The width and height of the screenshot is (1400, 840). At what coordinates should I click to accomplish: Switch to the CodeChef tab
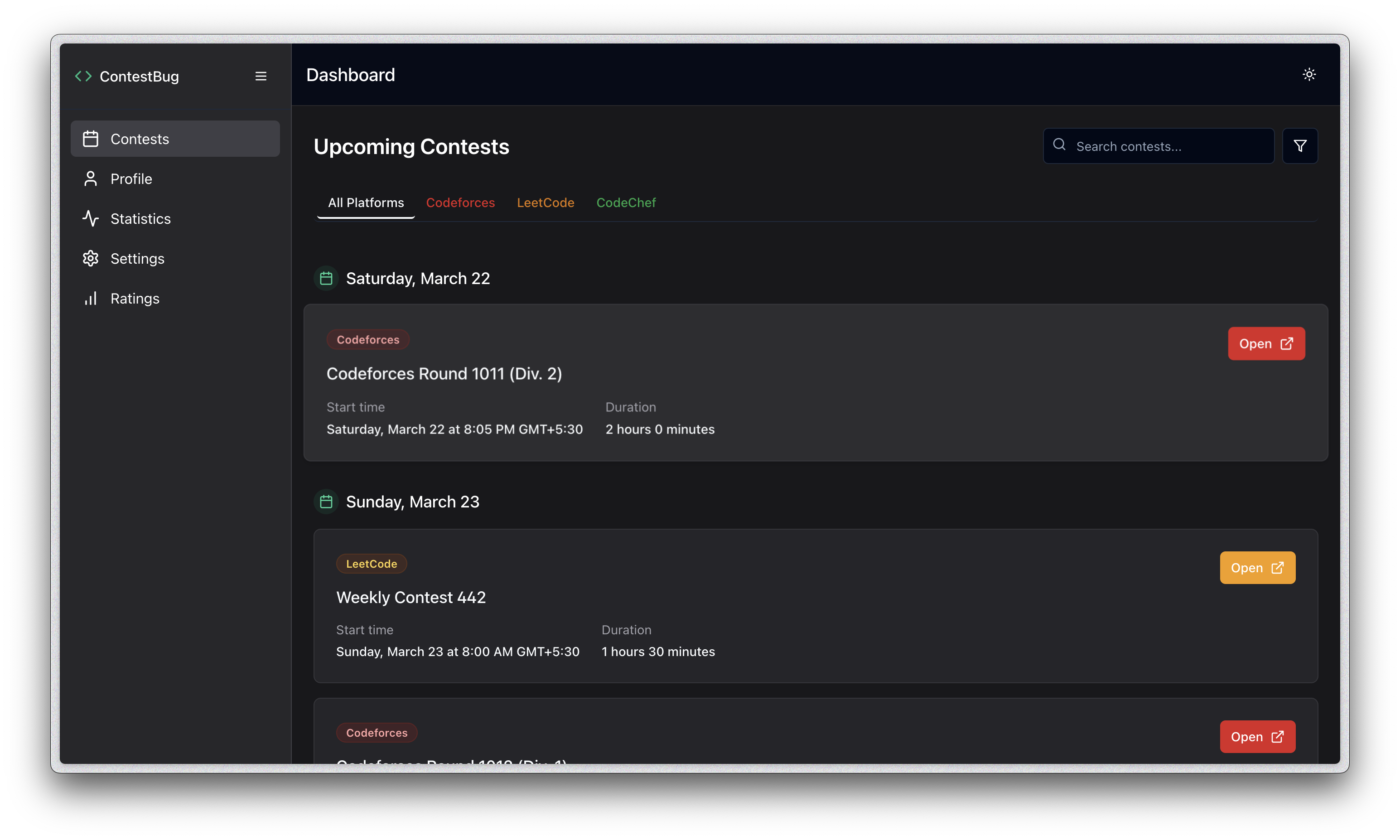pos(626,203)
